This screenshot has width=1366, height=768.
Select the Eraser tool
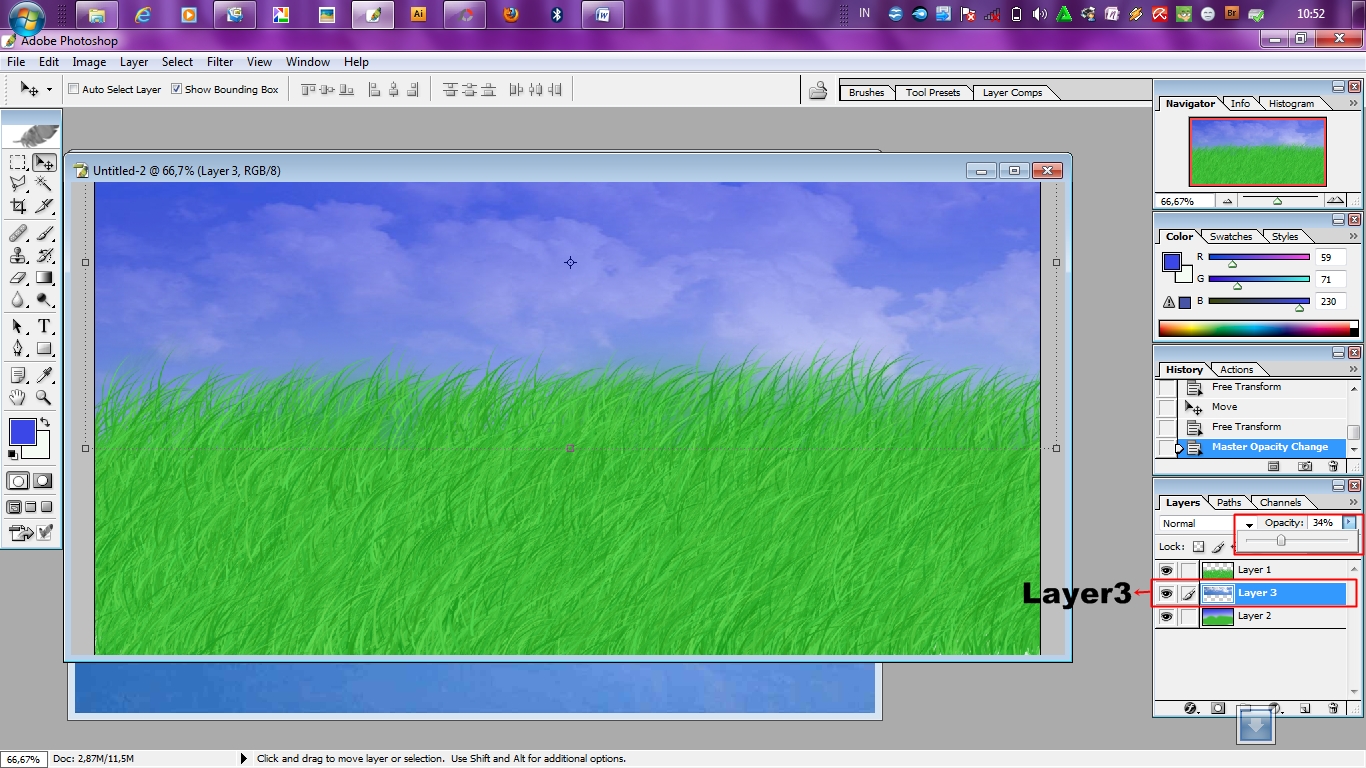click(17, 278)
